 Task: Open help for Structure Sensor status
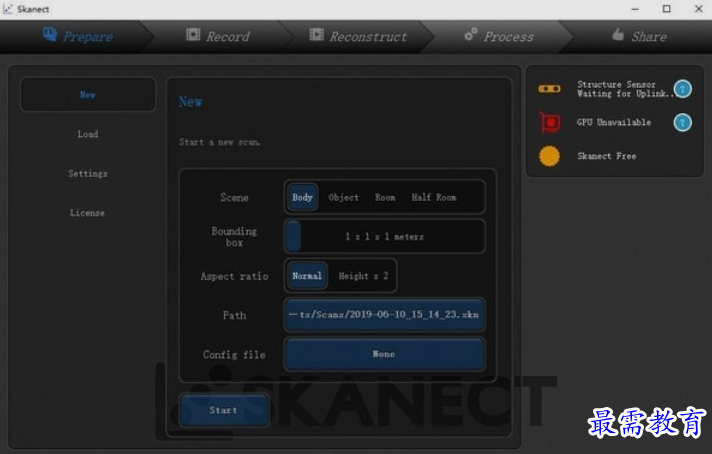pyautogui.click(x=682, y=89)
